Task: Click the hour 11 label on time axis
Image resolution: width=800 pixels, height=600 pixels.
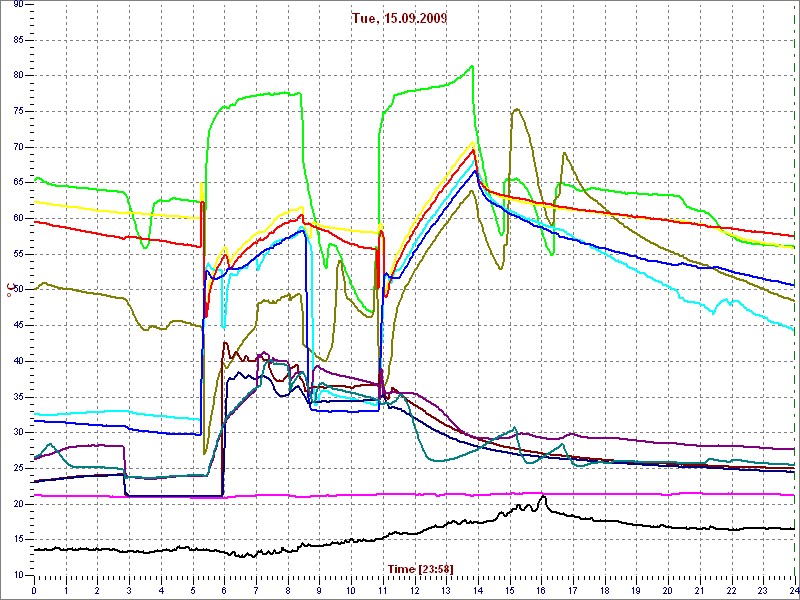Action: coord(383,590)
